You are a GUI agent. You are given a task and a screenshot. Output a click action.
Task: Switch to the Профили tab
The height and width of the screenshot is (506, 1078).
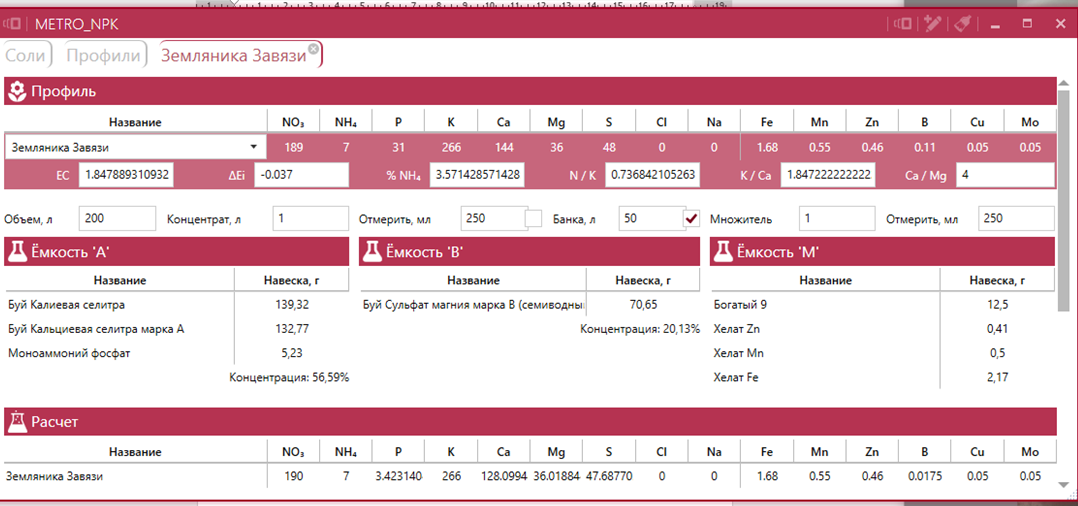coord(103,56)
